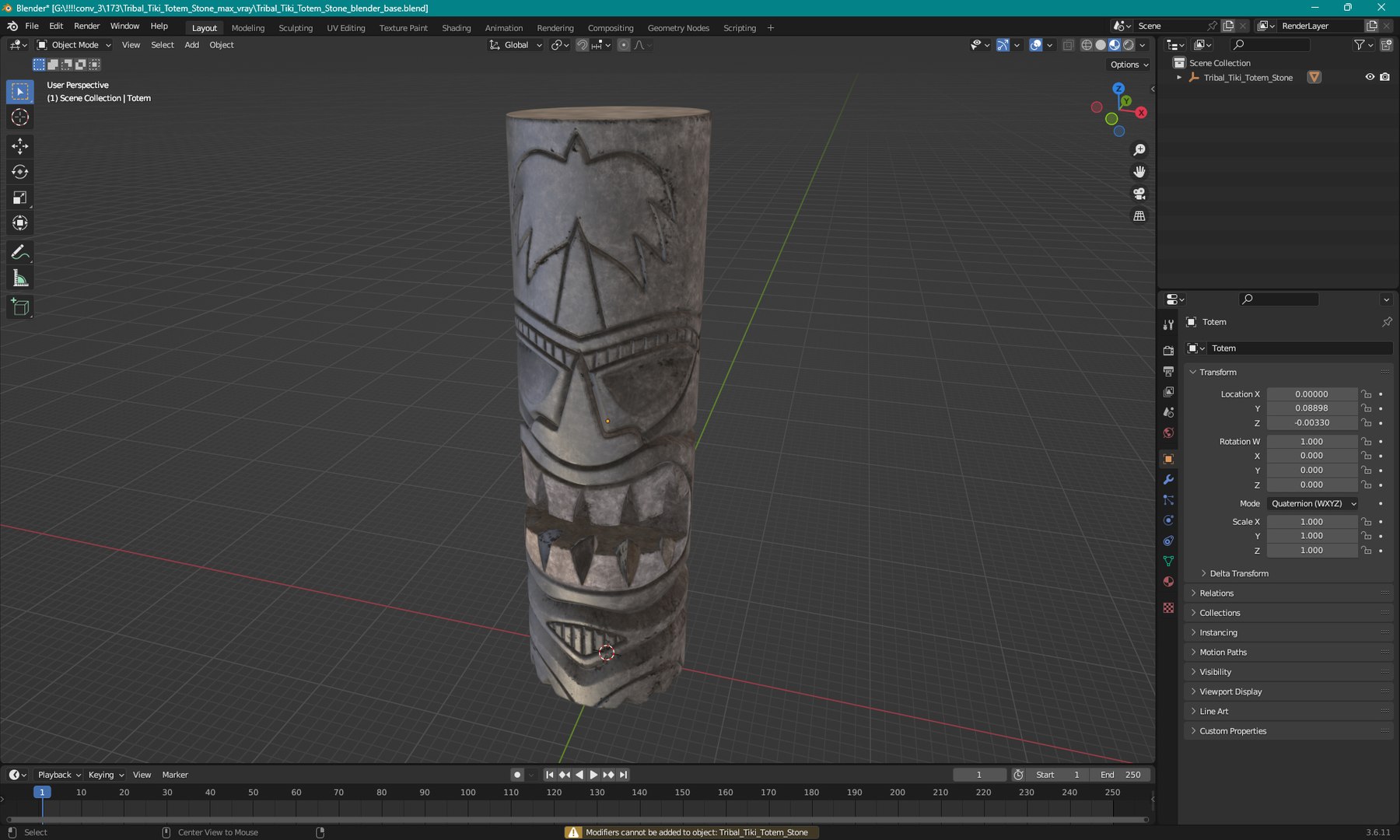Play the animation forward
This screenshot has height=840, width=1400.
(x=593, y=775)
